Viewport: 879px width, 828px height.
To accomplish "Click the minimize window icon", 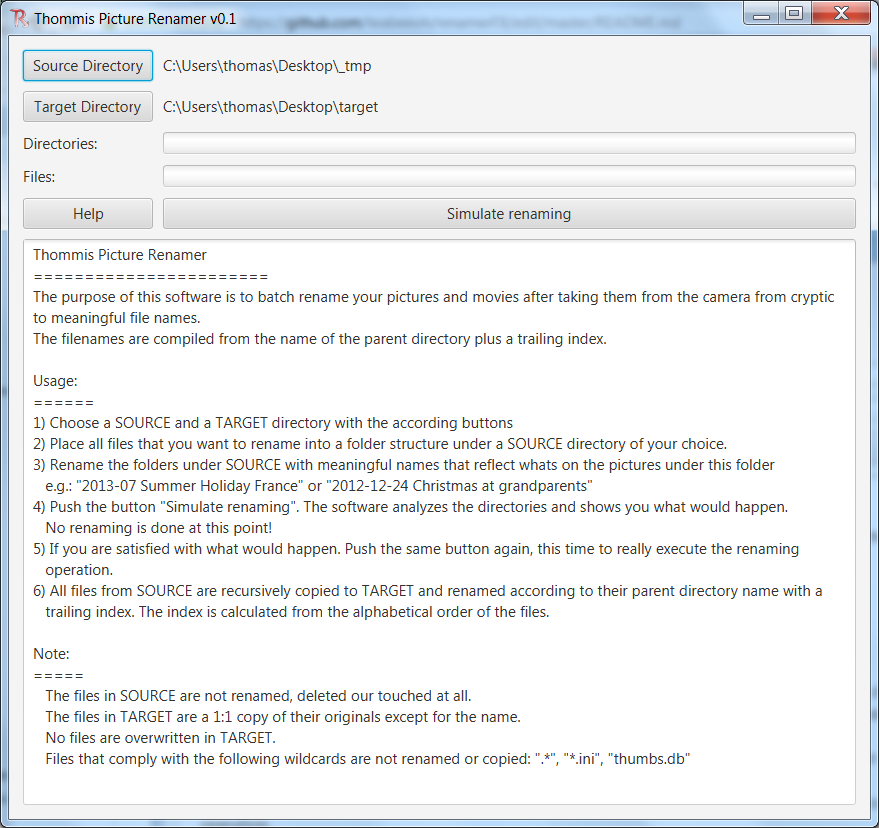I will pyautogui.click(x=759, y=13).
